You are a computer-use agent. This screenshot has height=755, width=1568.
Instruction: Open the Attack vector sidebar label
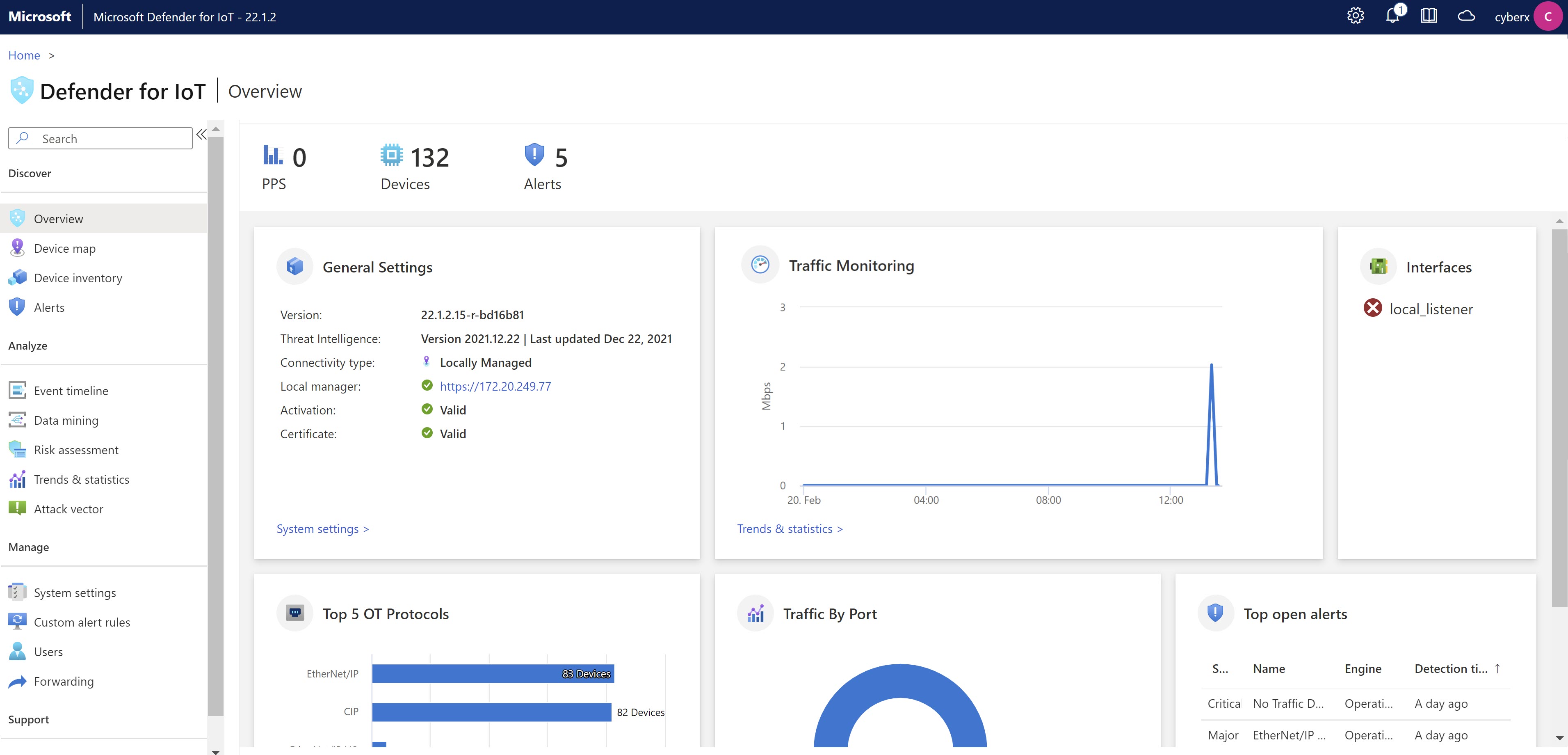(68, 509)
